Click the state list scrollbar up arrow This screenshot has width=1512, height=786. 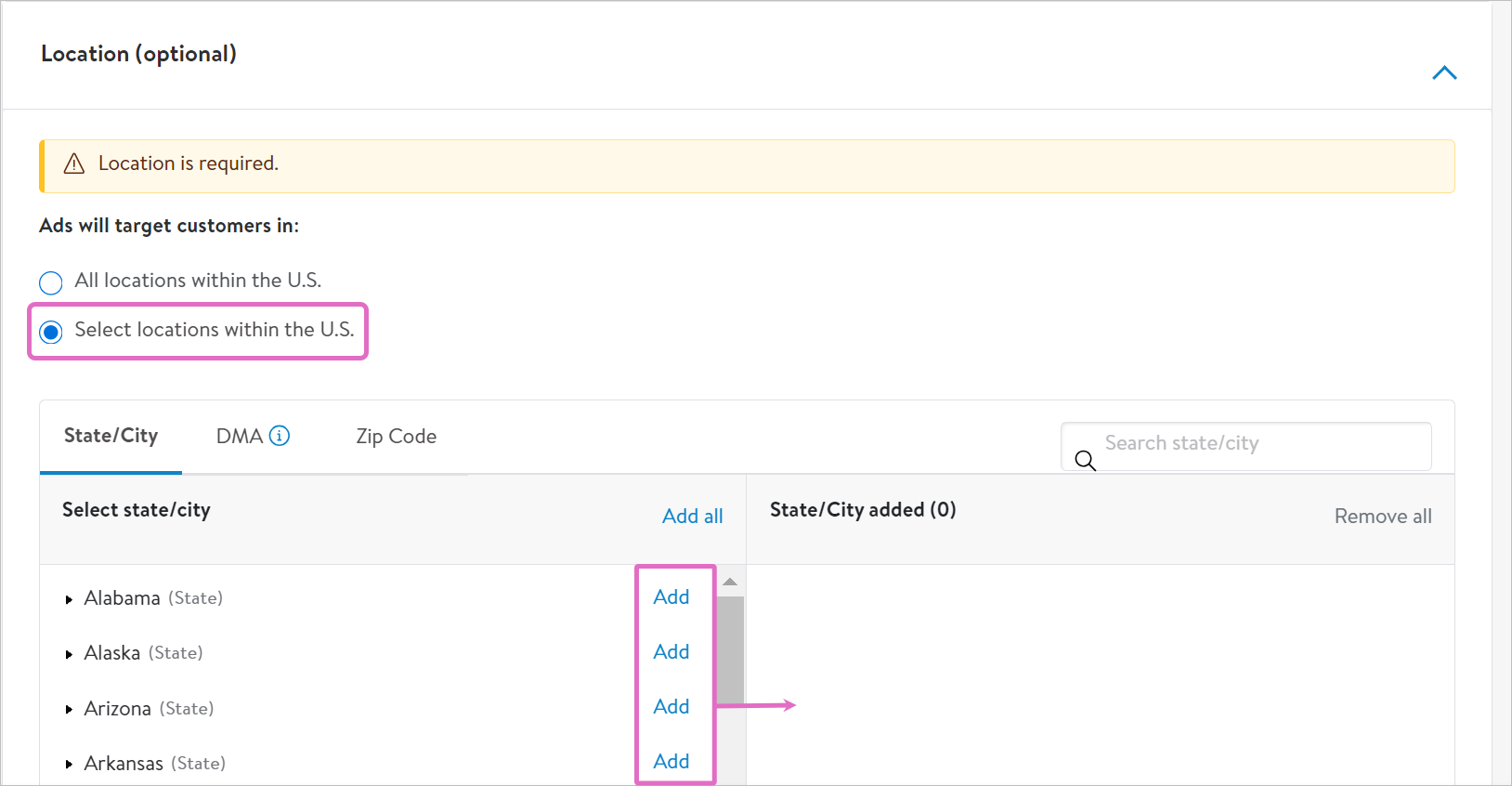tap(730, 582)
